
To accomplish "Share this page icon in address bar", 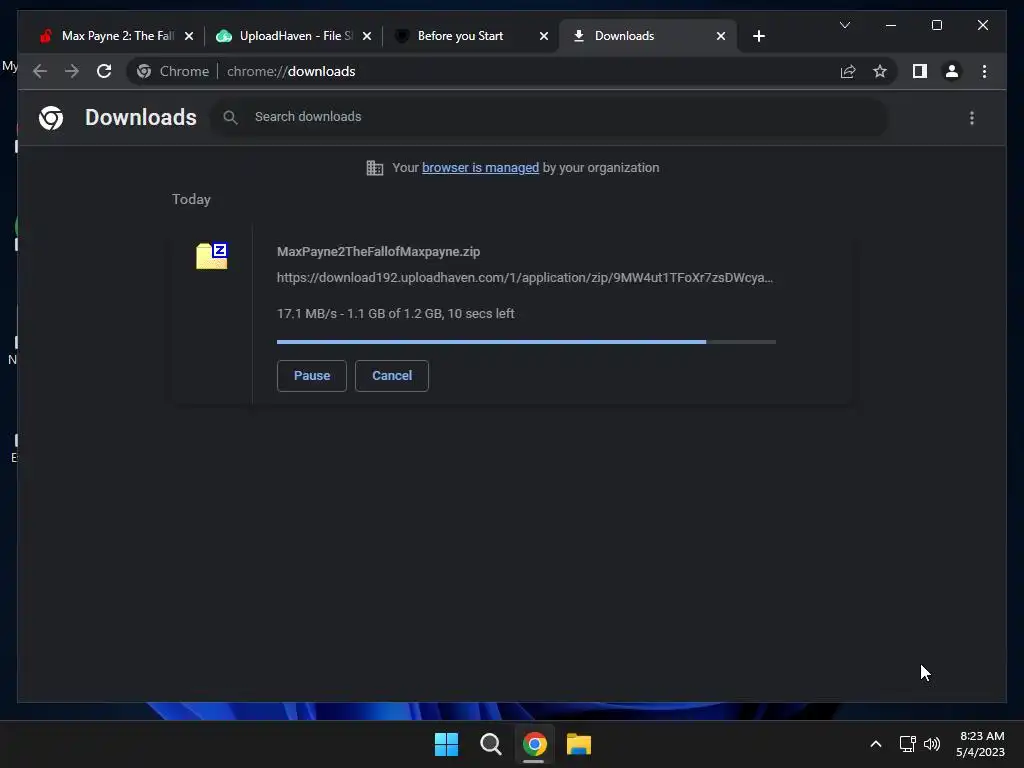I will pyautogui.click(x=848, y=71).
